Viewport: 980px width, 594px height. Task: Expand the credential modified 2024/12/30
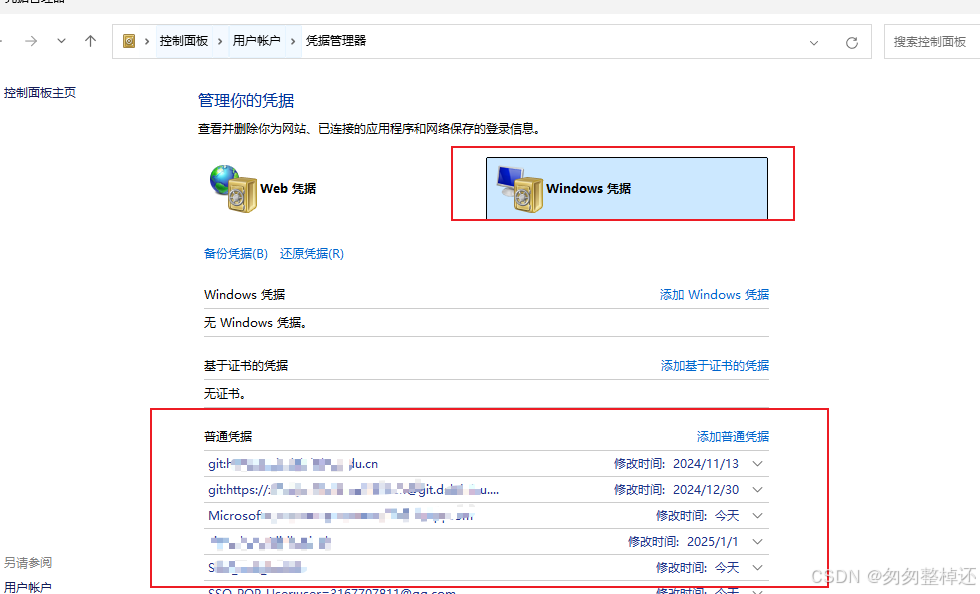(x=758, y=490)
